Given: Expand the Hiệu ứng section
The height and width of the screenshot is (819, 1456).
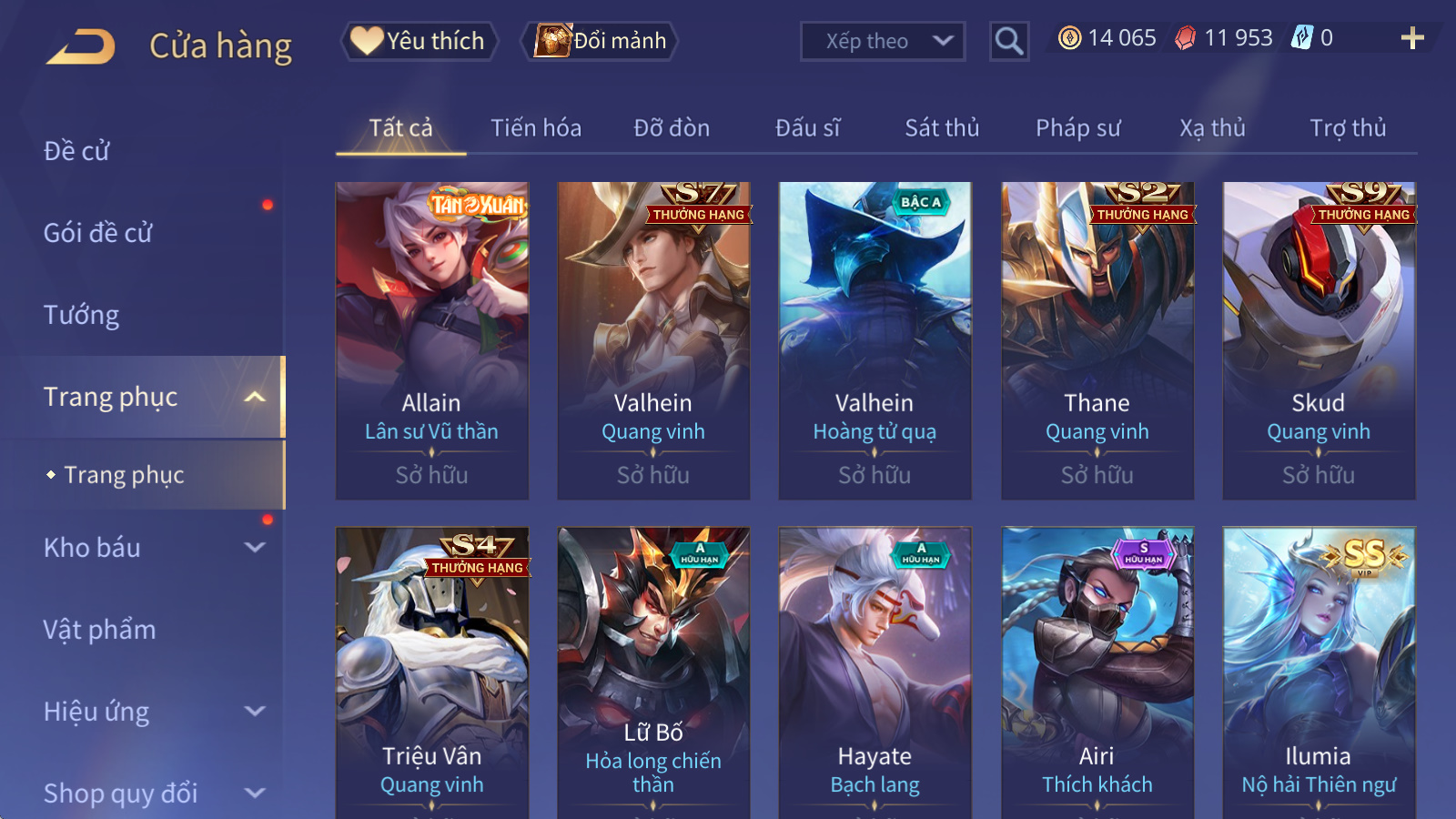Looking at the screenshot, I should (155, 712).
